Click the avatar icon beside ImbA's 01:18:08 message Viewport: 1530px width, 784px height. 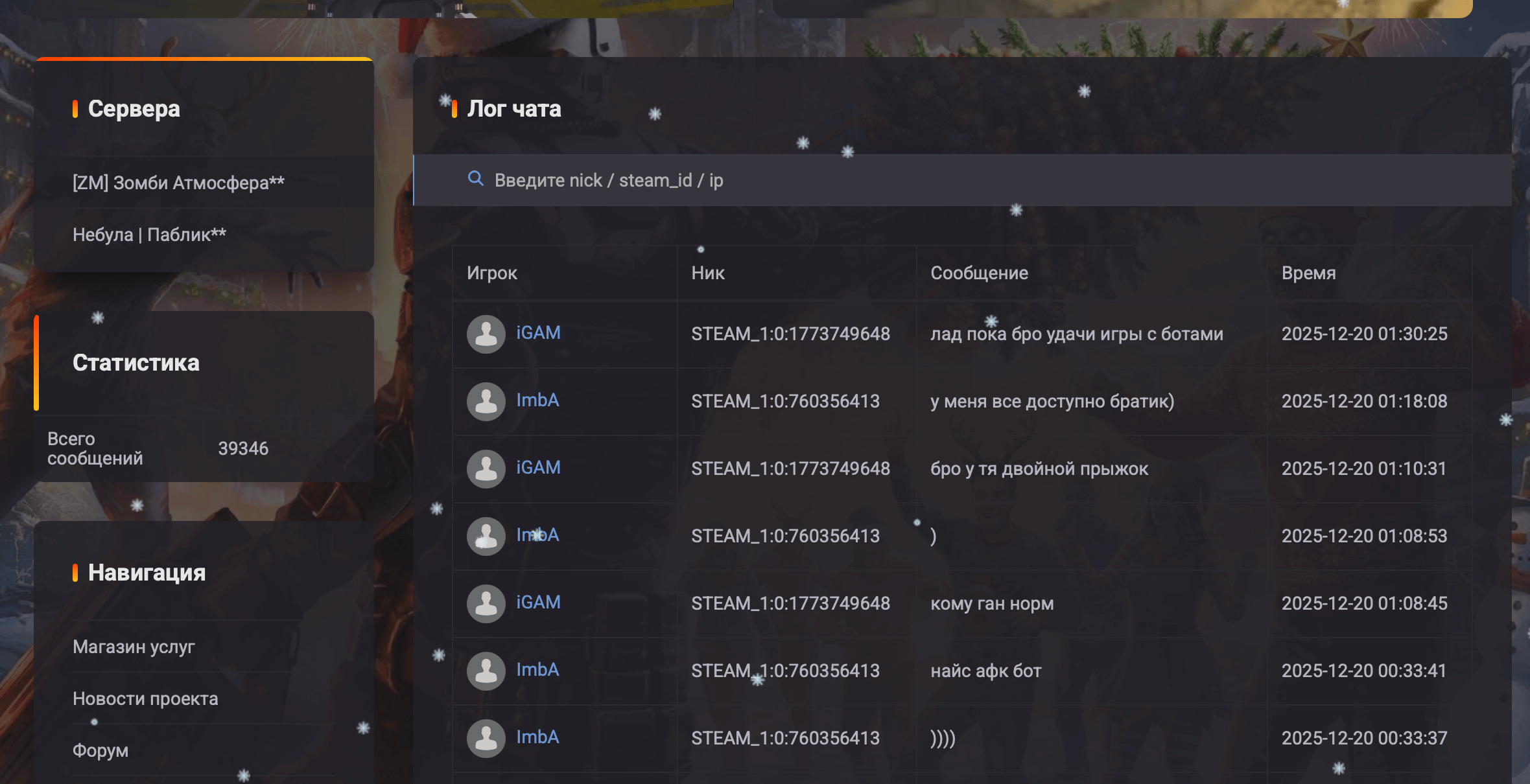click(486, 402)
